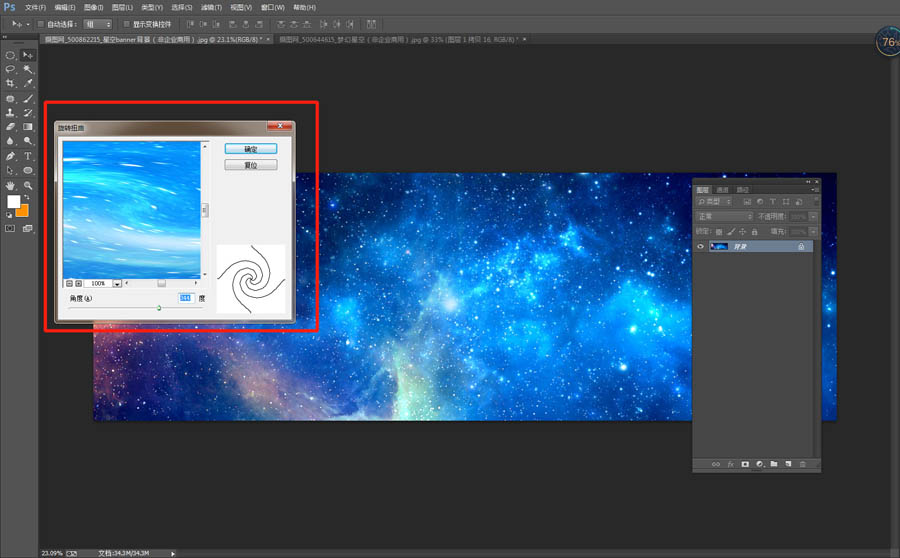Select the Move tool
This screenshot has width=900, height=558.
(28, 55)
